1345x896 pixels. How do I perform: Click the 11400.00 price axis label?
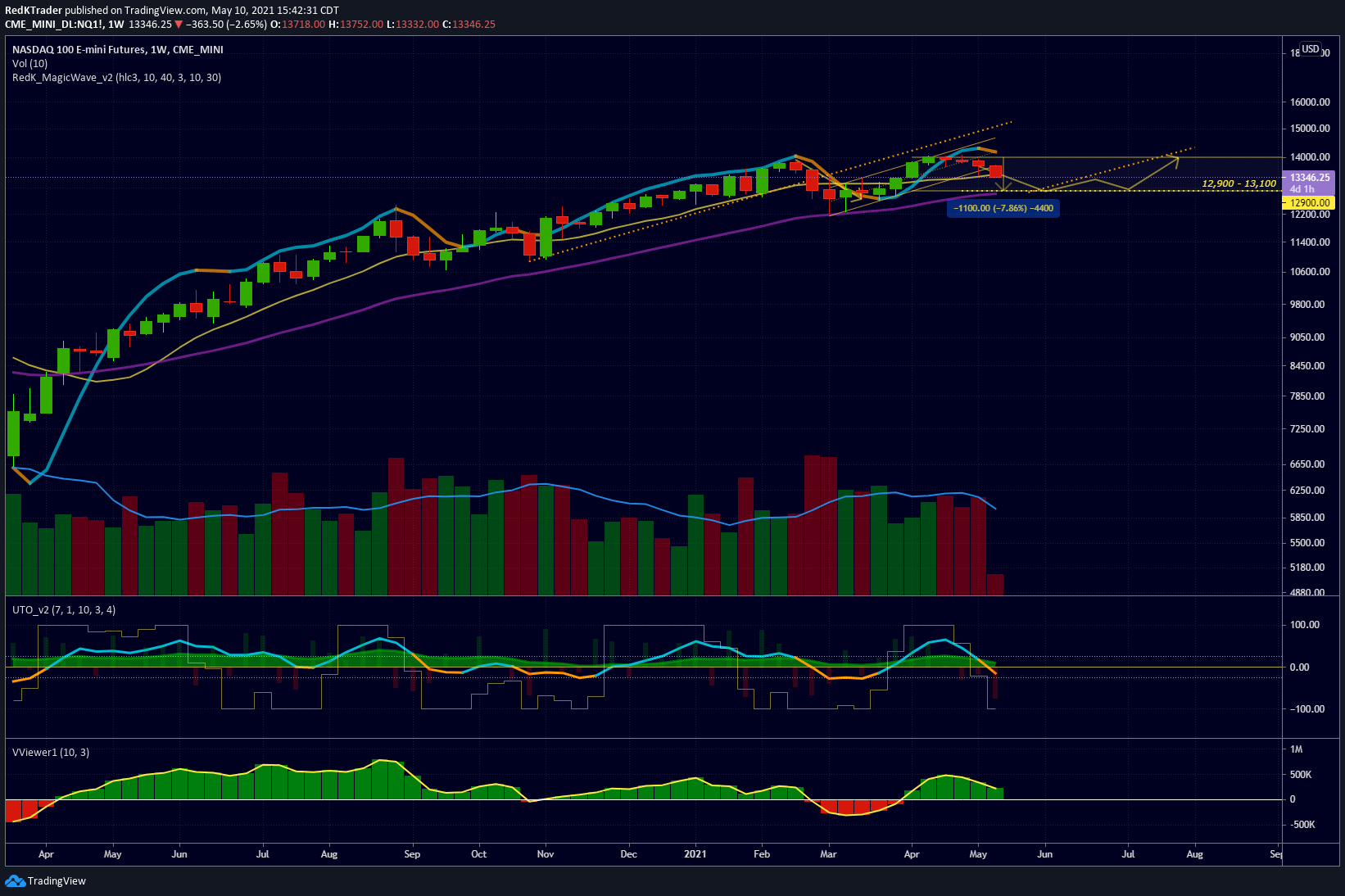[1310, 242]
